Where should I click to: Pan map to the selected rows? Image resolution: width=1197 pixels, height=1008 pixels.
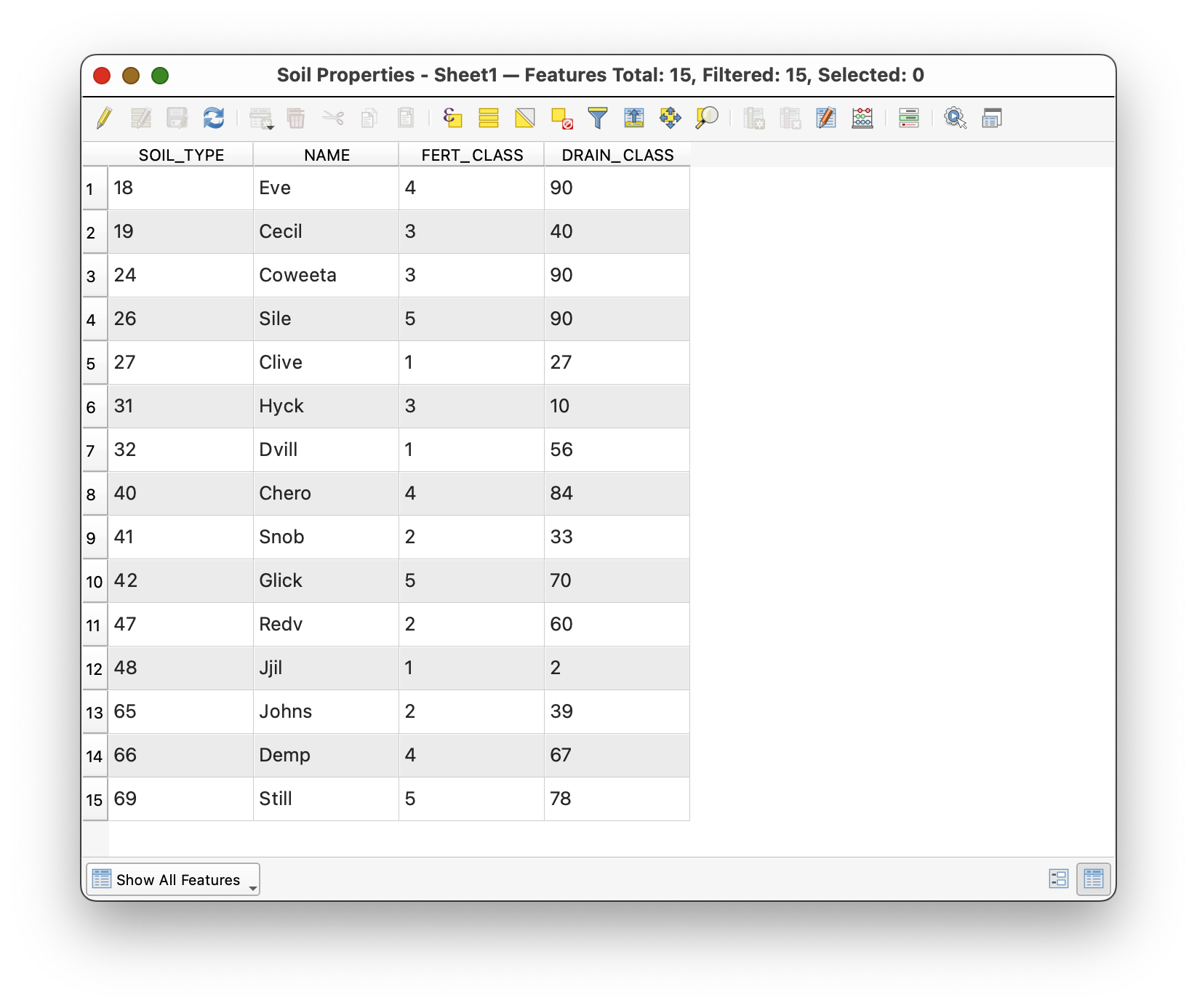point(670,118)
